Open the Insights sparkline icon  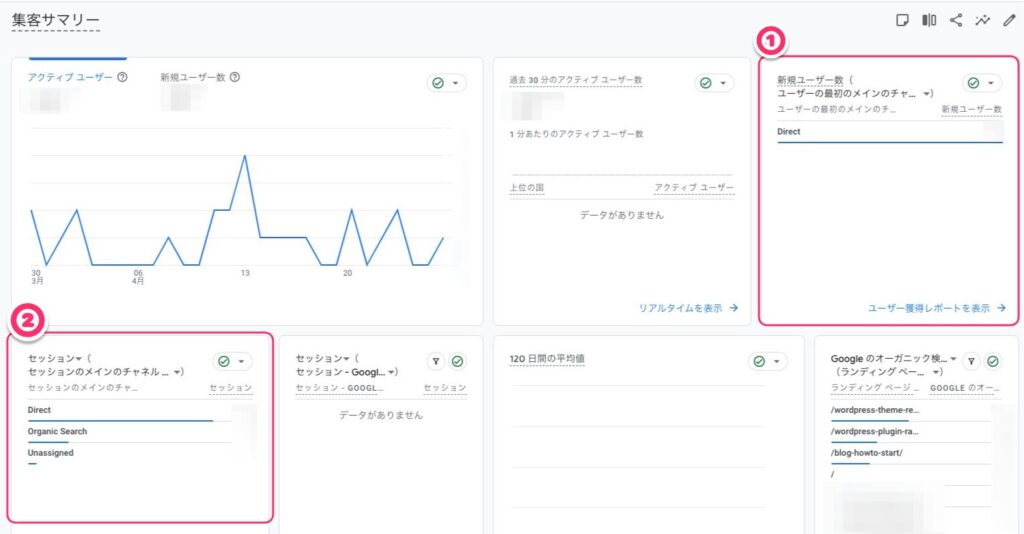(x=982, y=20)
